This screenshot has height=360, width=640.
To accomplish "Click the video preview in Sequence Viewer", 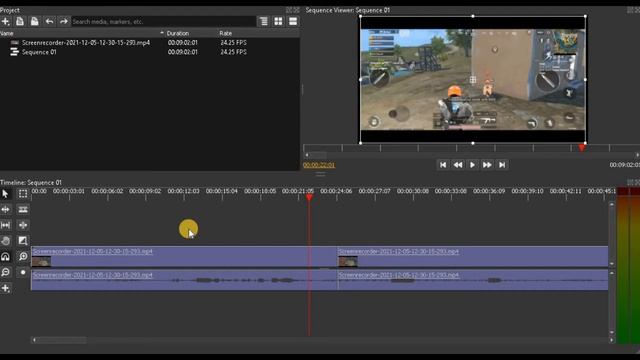I will click(473, 80).
